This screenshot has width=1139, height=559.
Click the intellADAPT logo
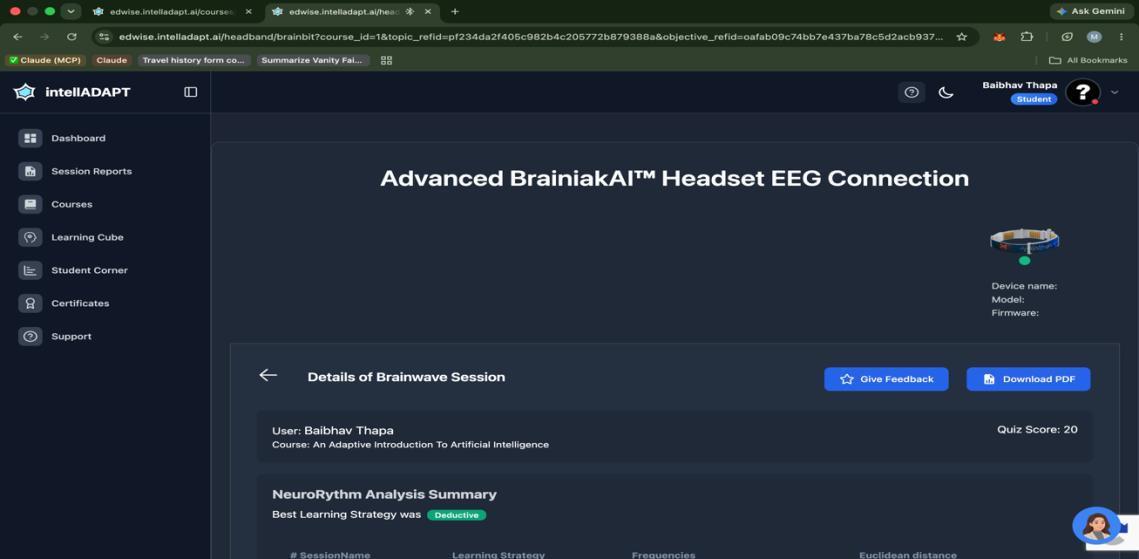[72, 92]
